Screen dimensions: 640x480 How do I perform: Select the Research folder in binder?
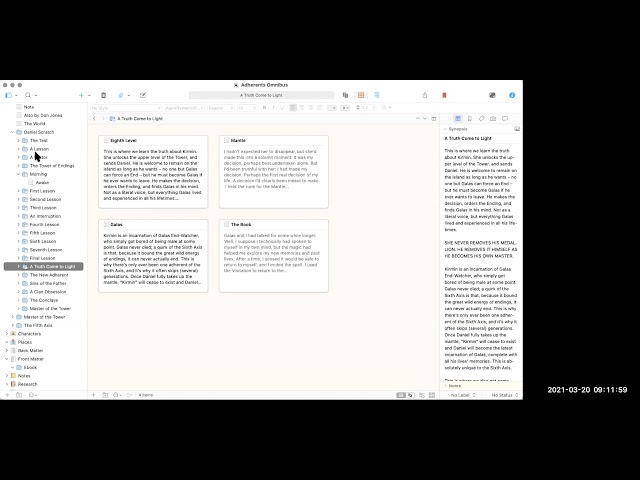point(27,384)
